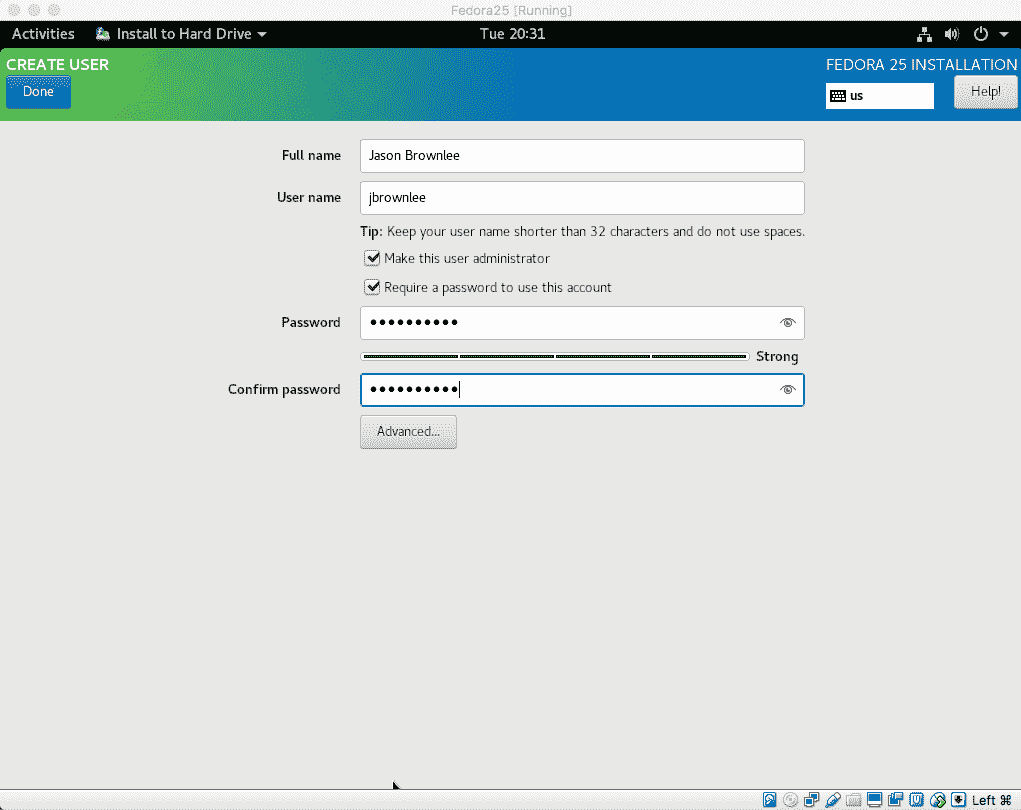Screen dimensions: 1021x810
Task: Open the Advanced... user settings
Action: (x=408, y=432)
